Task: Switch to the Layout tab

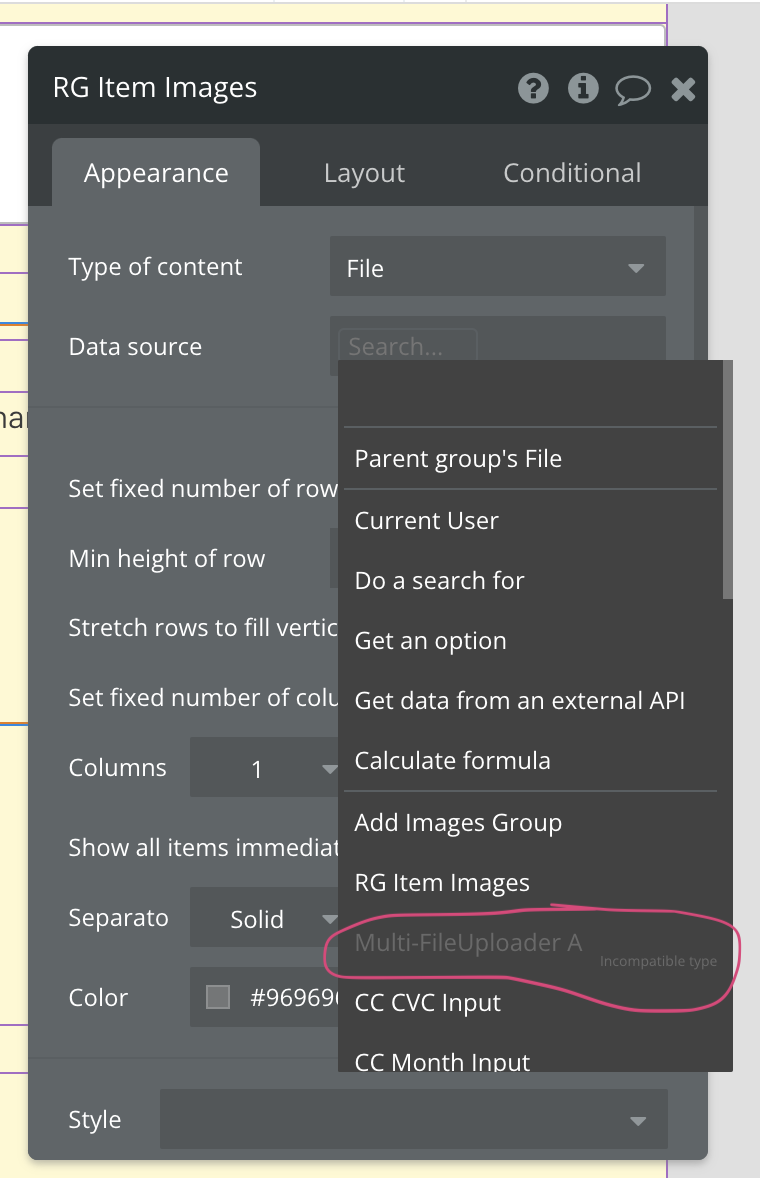Action: click(364, 173)
